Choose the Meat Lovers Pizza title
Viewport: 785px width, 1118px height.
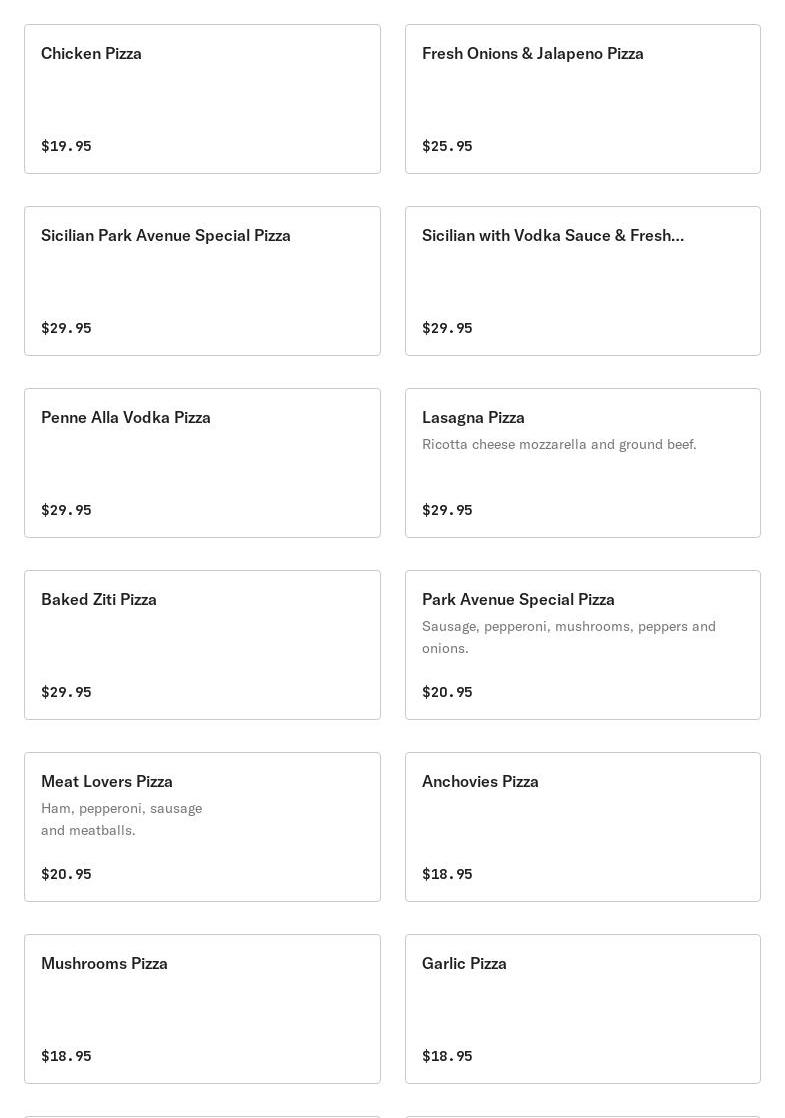107,781
